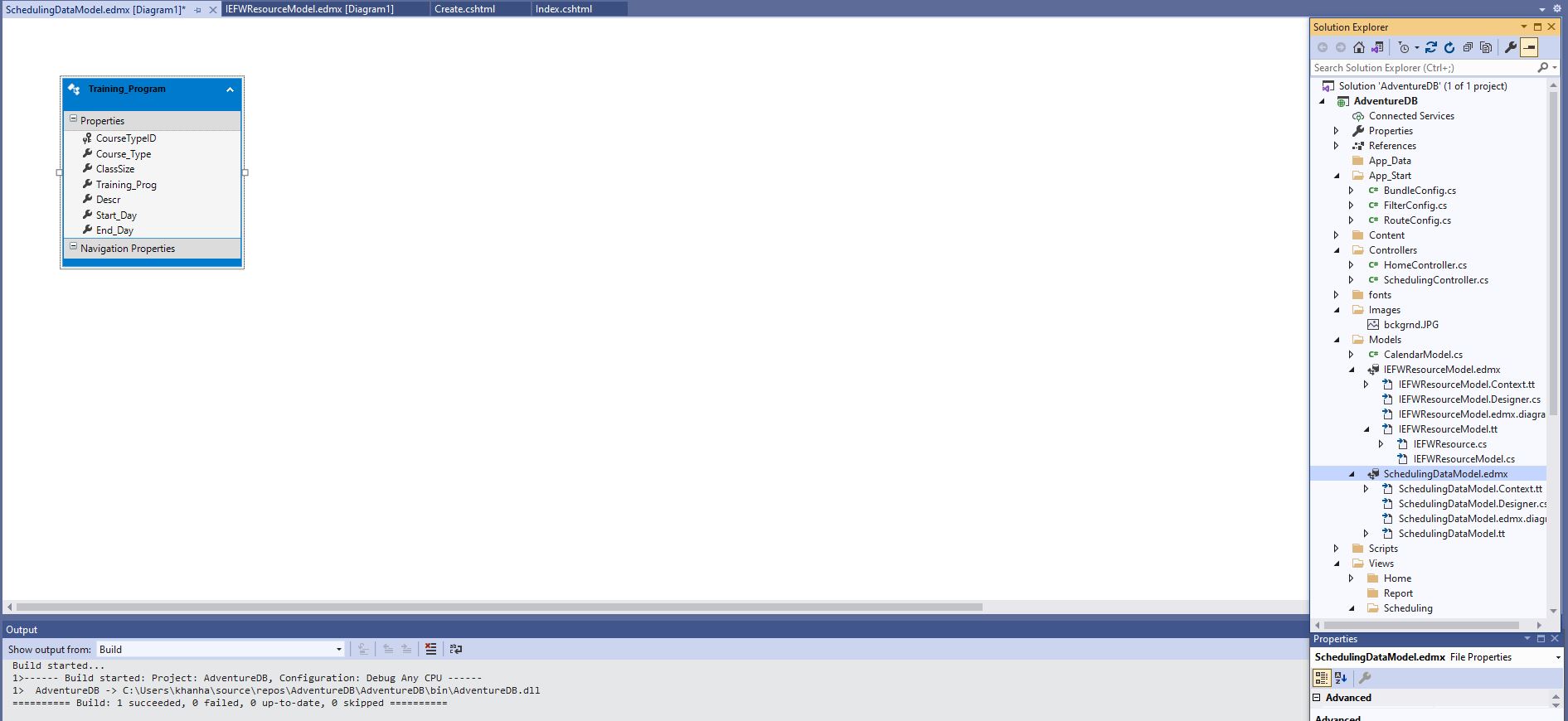This screenshot has width=1568, height=721.
Task: Collapse the App_Start folder
Action: [1336, 176]
